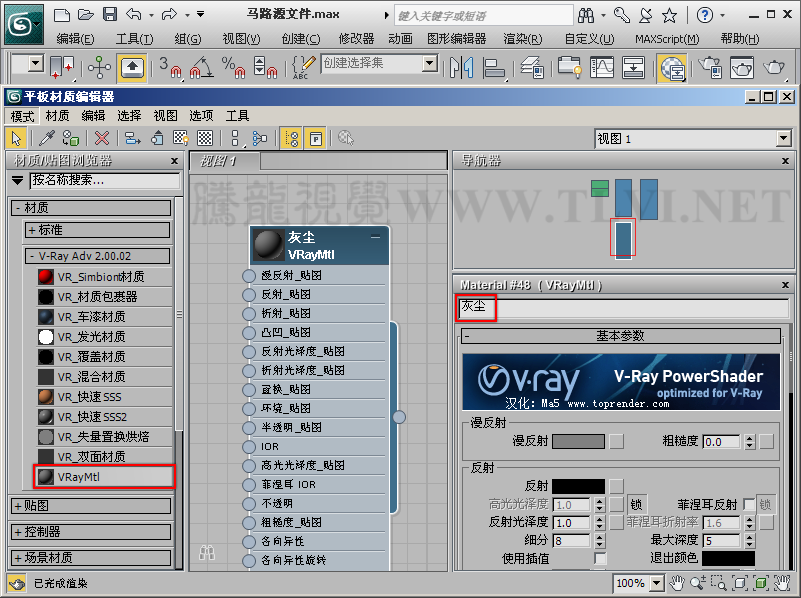Click the Layout Children icon
The image size is (801, 598).
(260, 138)
